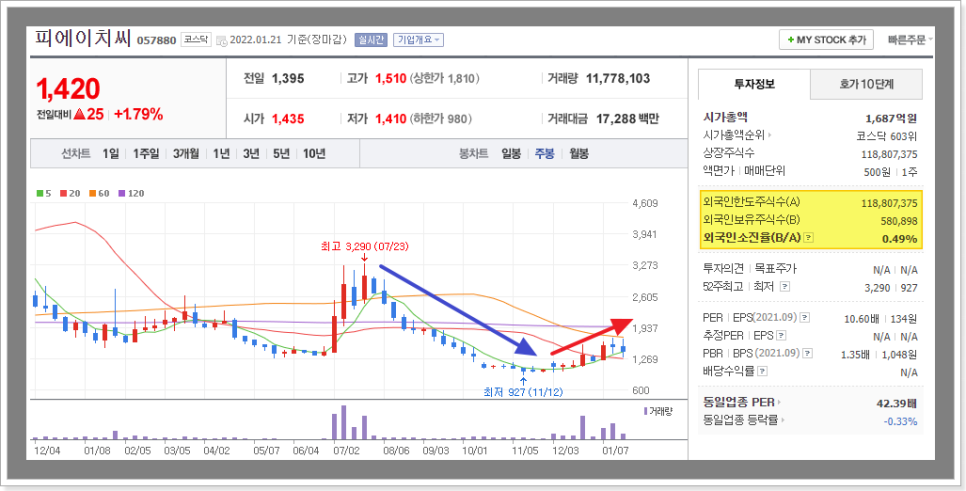Image resolution: width=966 pixels, height=491 pixels.
Task: Select the 10년 line chart period
Action: [314, 154]
